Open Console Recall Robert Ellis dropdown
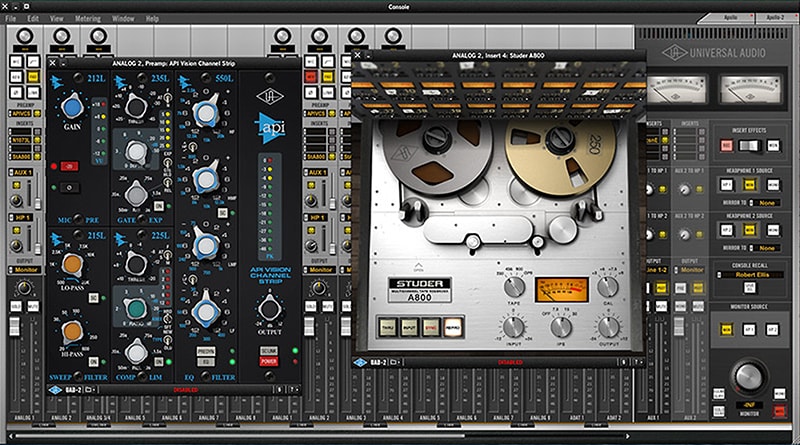Viewport: 800px width, 445px height. (x=749, y=275)
